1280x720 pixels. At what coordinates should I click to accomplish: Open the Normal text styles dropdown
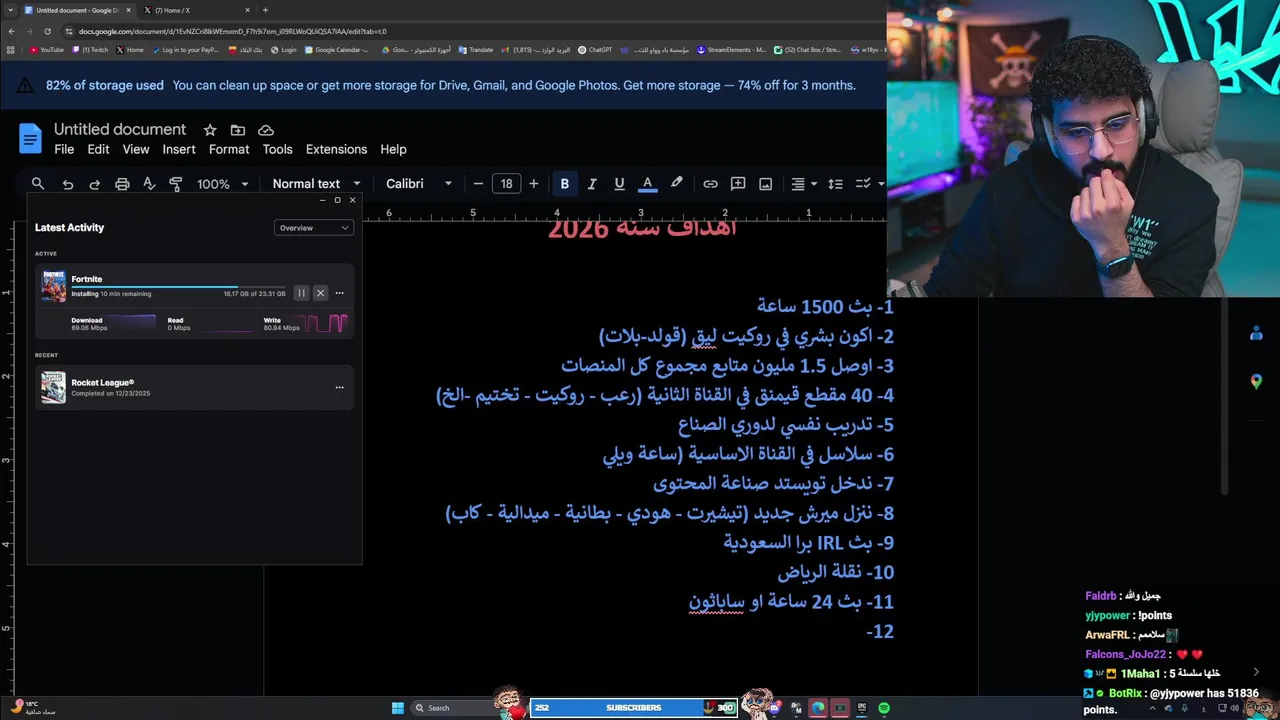[x=316, y=184]
